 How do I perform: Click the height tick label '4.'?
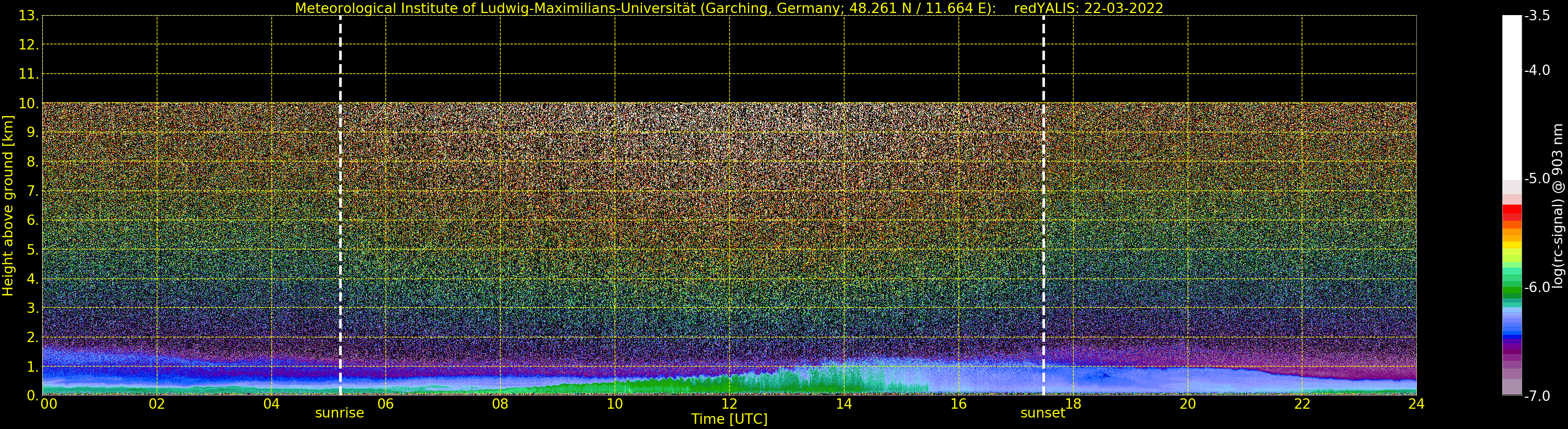[x=33, y=279]
